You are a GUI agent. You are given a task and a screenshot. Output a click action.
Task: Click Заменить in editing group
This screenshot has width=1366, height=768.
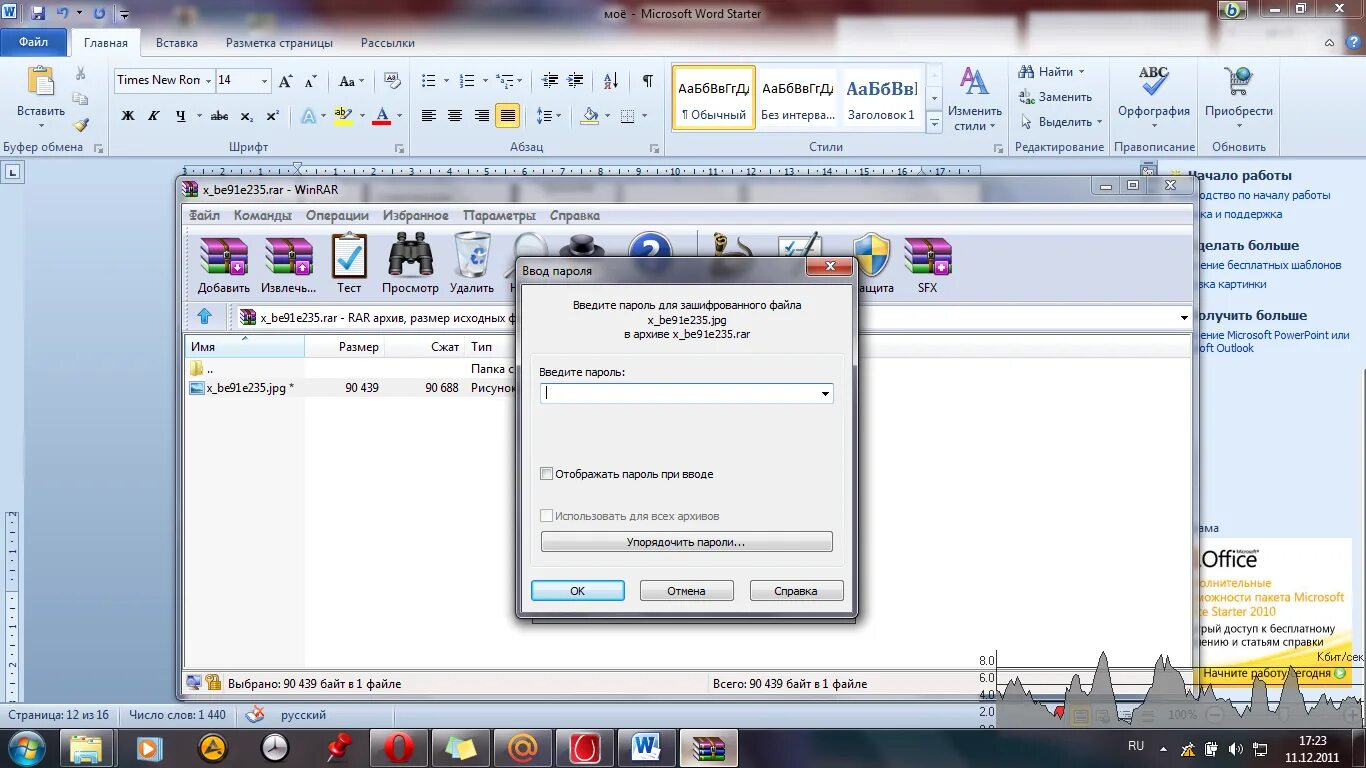pyautogui.click(x=1056, y=97)
